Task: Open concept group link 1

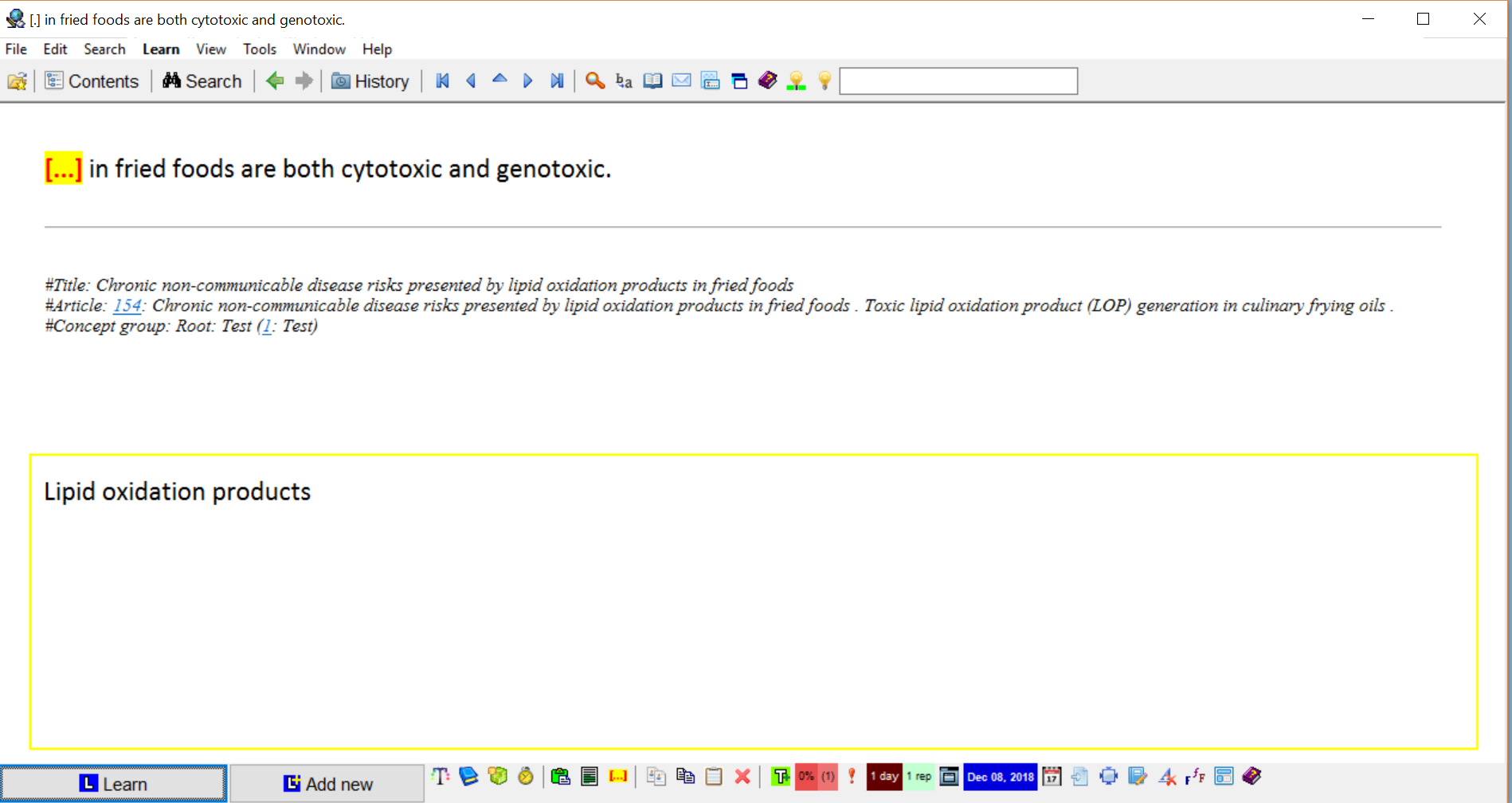Action: [267, 327]
